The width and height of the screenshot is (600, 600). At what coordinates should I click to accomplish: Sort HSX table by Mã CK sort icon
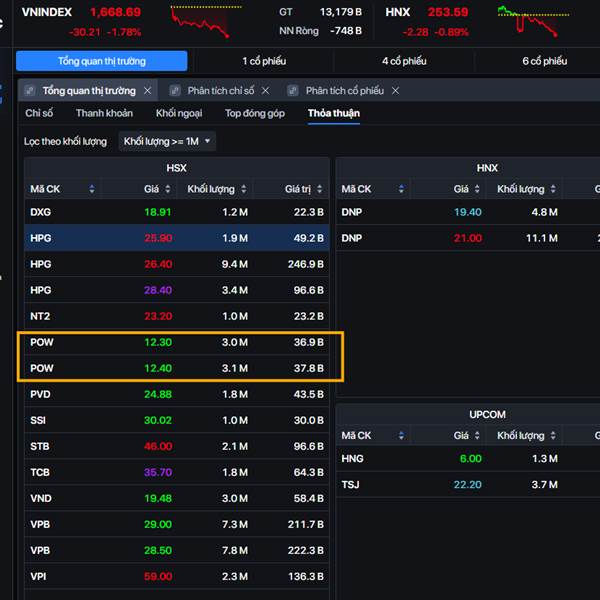coord(92,189)
